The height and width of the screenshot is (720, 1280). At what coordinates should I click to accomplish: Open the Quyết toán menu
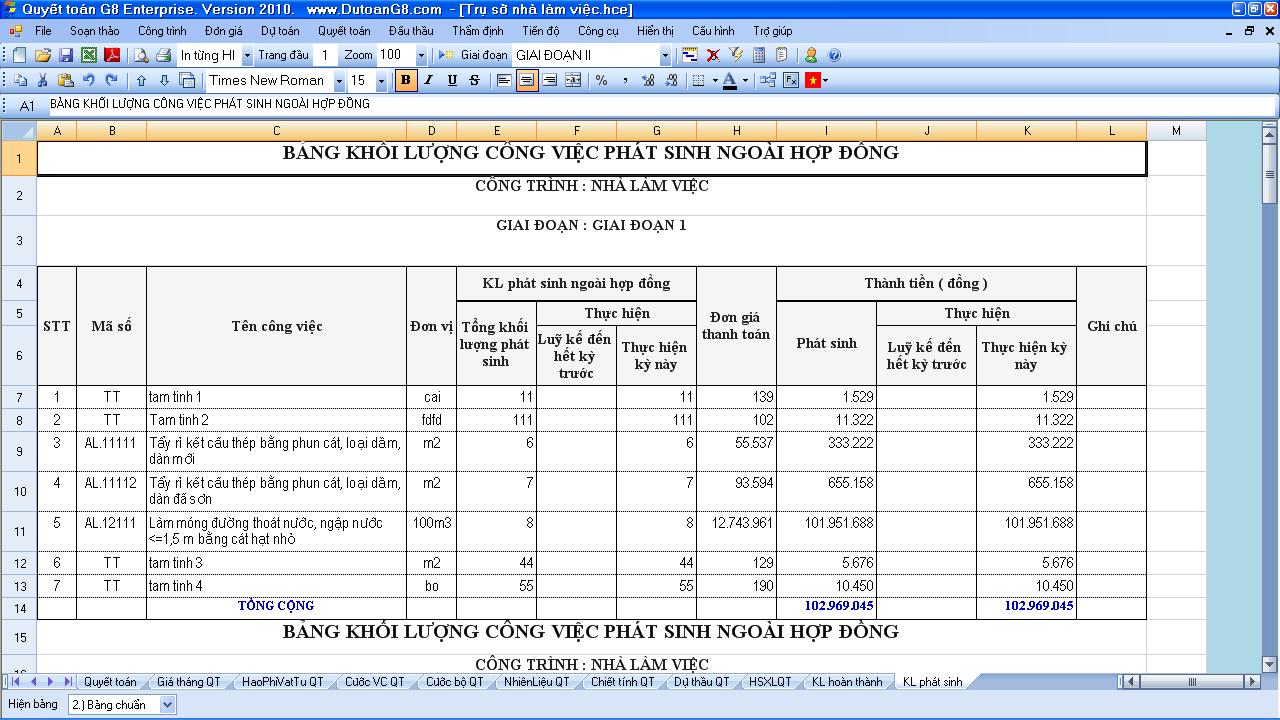pos(344,31)
